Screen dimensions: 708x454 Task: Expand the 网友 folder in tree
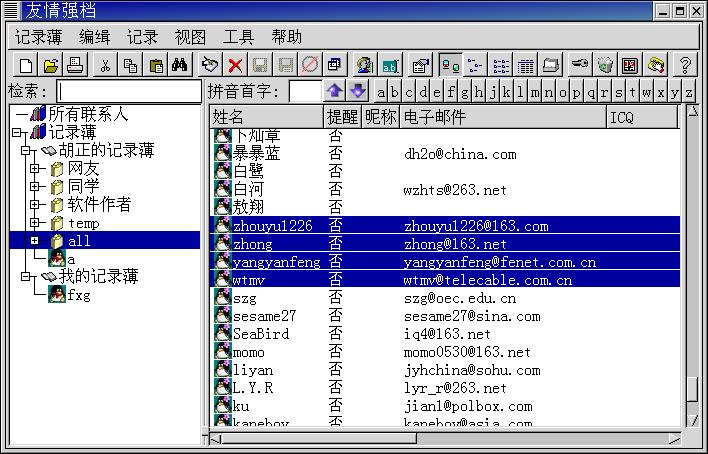pos(35,168)
